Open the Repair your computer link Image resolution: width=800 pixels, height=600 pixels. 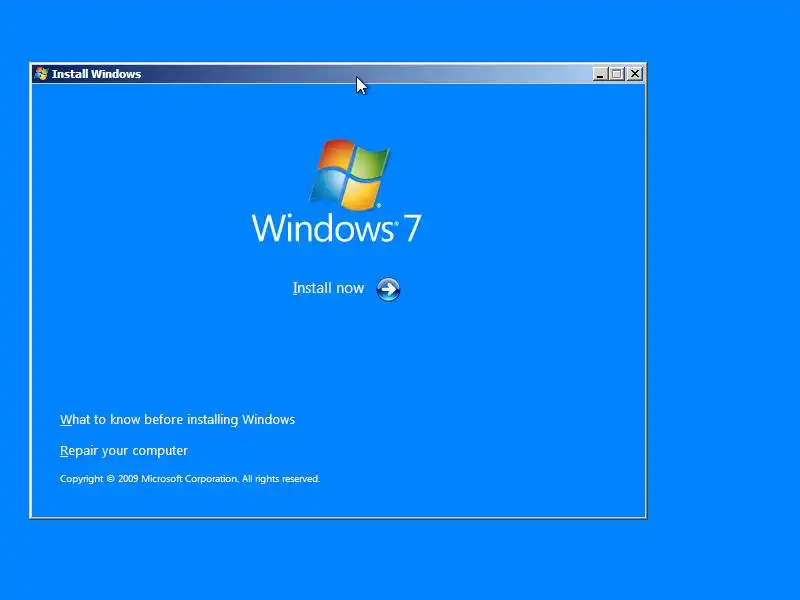(x=123, y=451)
